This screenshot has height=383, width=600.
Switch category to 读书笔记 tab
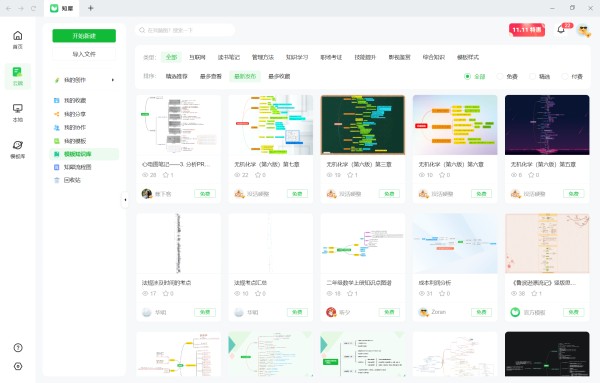[x=228, y=57]
